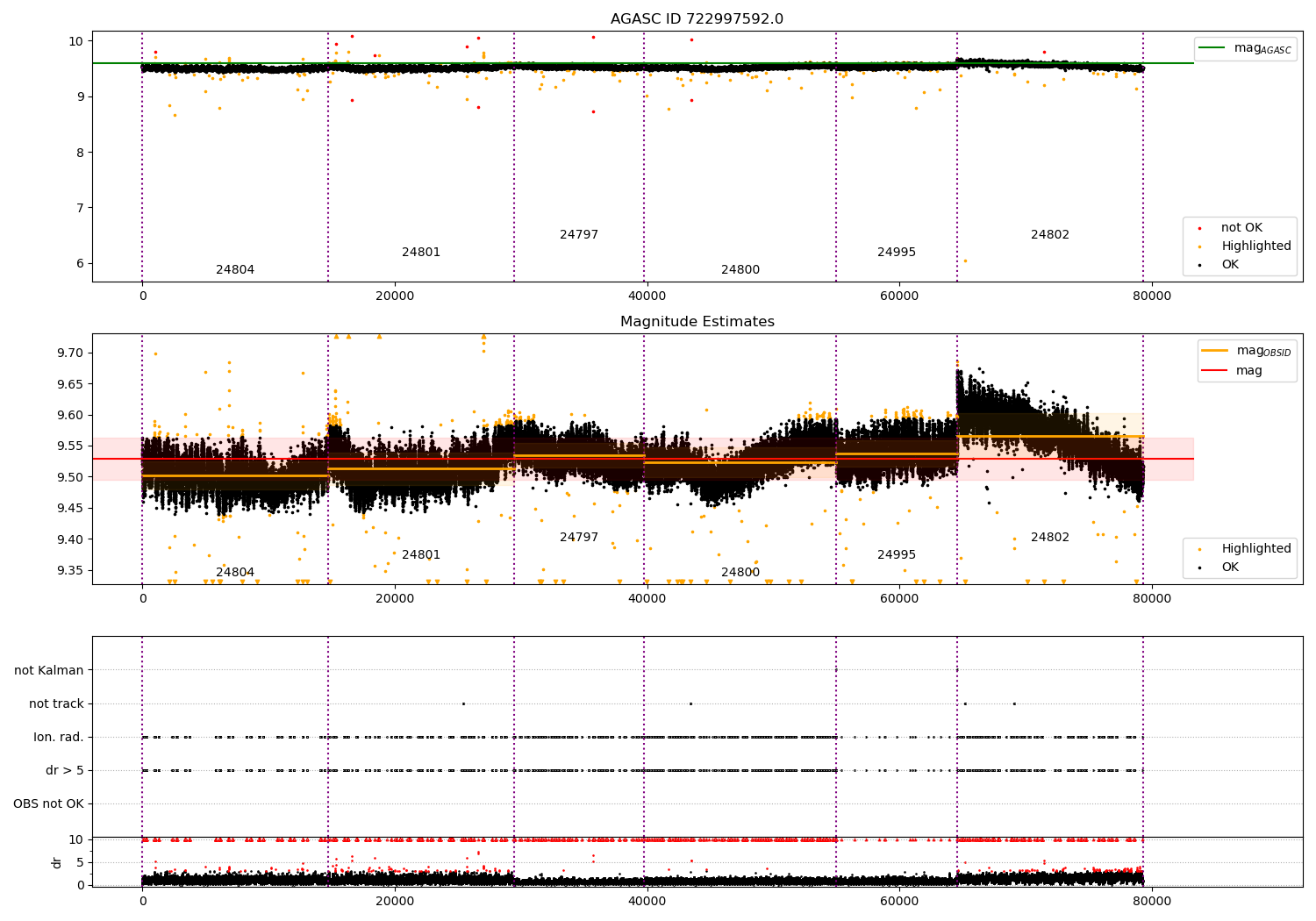
Task: Click the plot title AGASC ID 722997592.0
Action: pos(697,19)
